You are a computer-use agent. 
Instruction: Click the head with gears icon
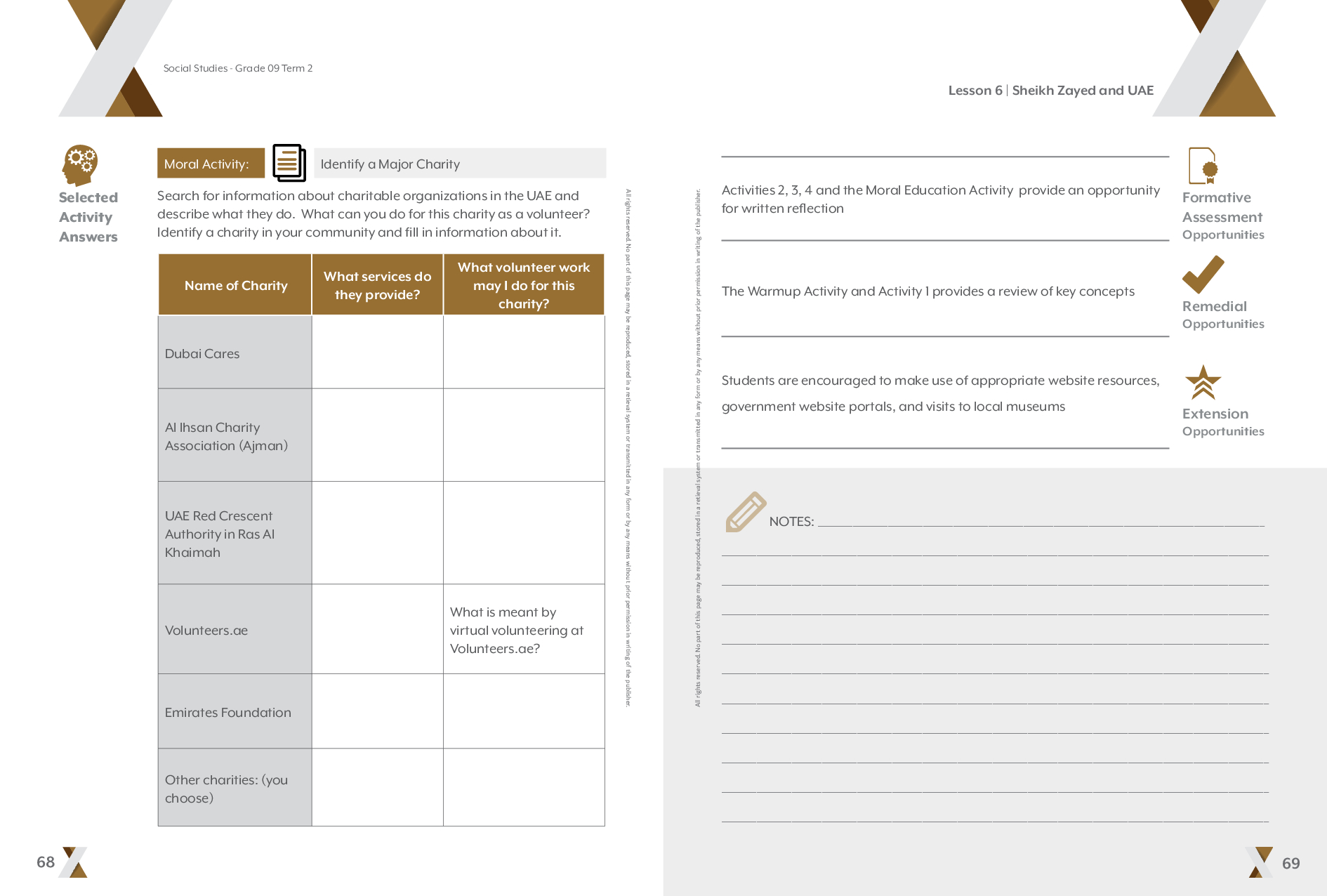[x=80, y=165]
